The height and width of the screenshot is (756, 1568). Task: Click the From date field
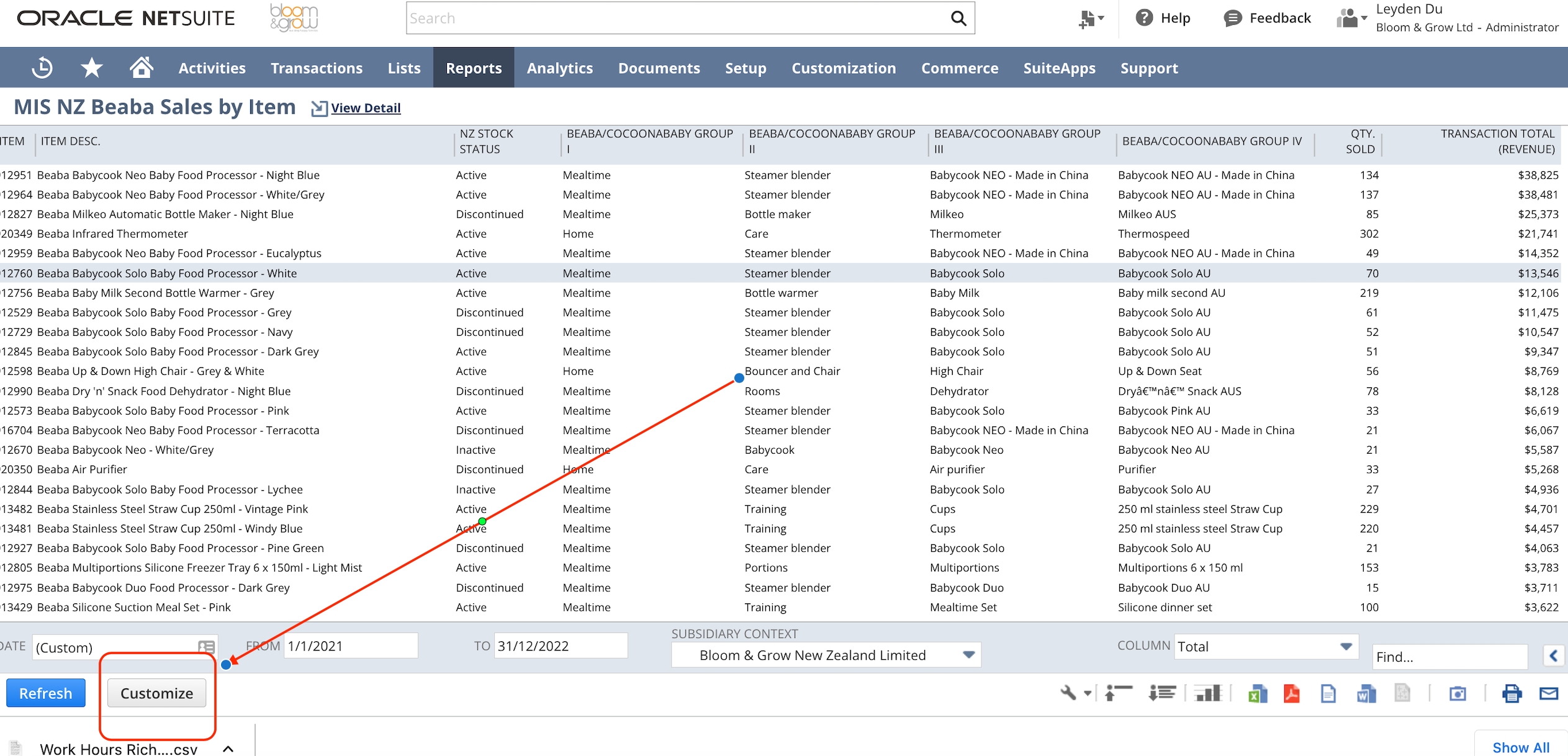coord(351,646)
